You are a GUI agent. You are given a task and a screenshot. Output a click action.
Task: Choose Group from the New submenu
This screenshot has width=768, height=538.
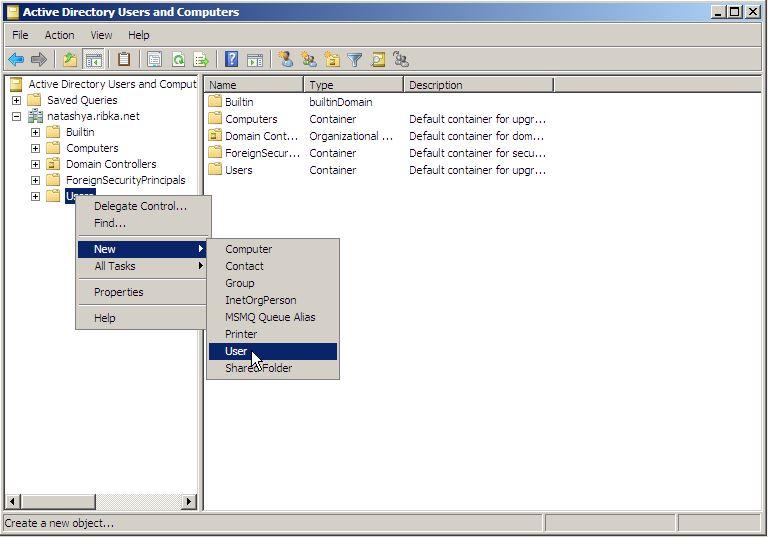240,283
